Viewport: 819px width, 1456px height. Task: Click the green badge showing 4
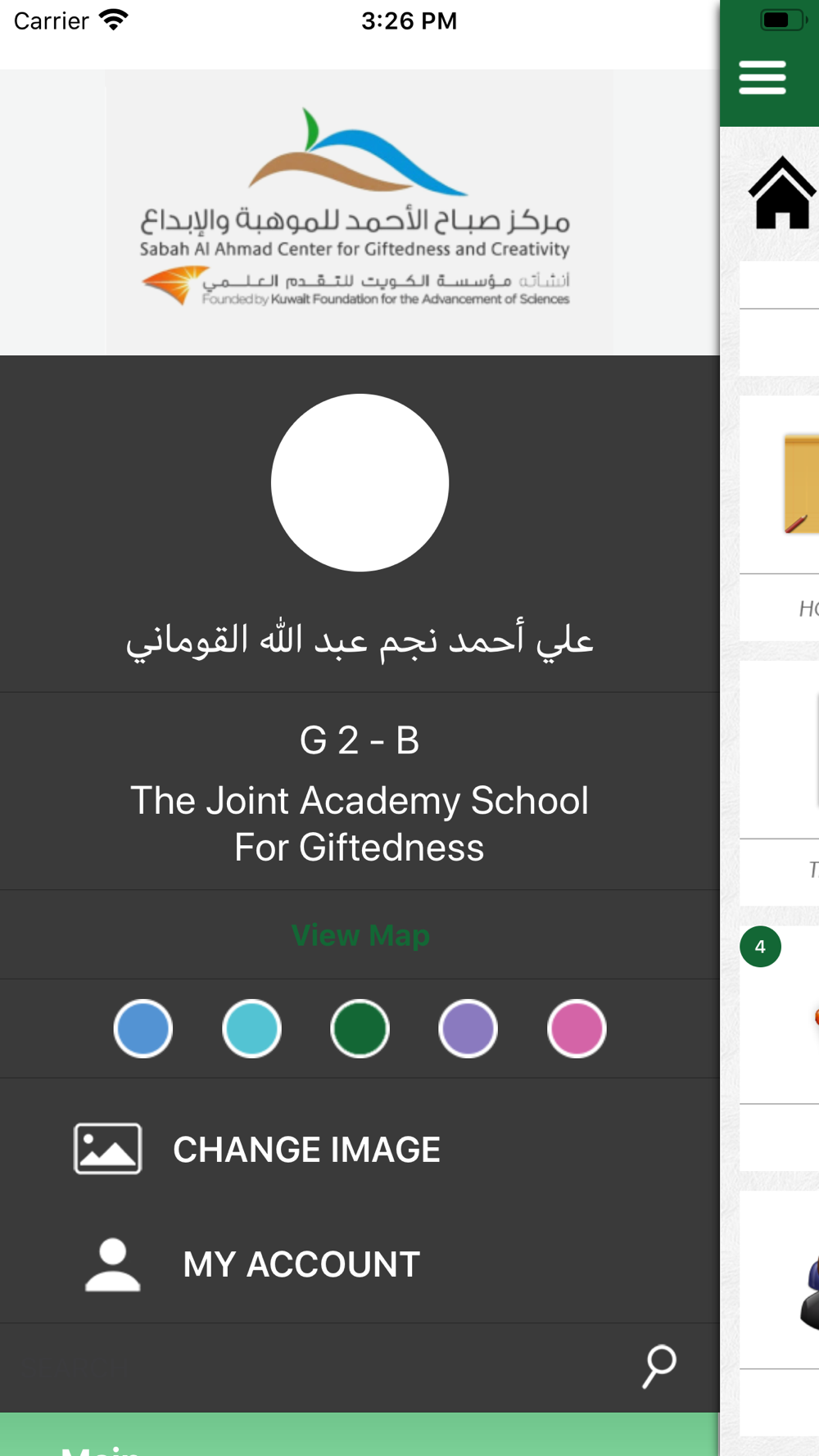pyautogui.click(x=760, y=947)
